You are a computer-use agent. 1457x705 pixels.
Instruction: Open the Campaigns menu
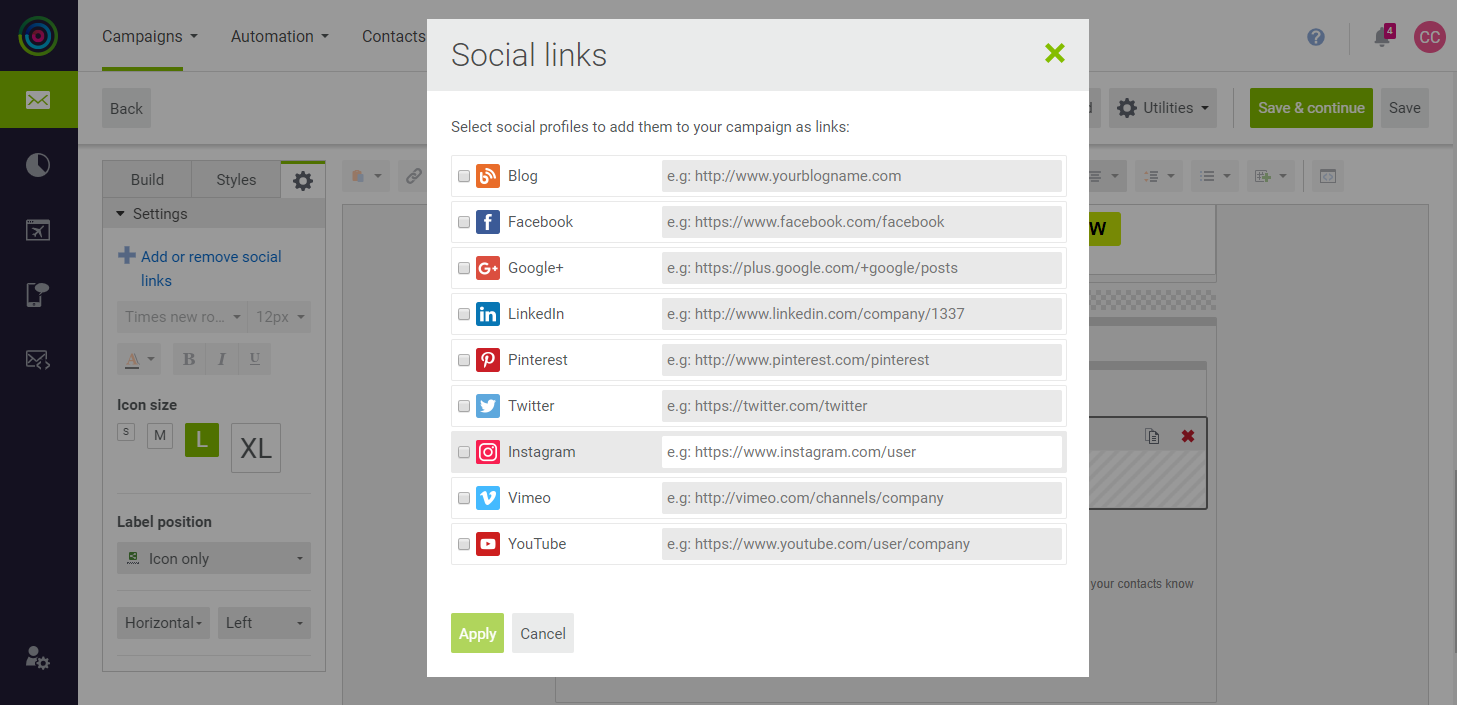[150, 36]
